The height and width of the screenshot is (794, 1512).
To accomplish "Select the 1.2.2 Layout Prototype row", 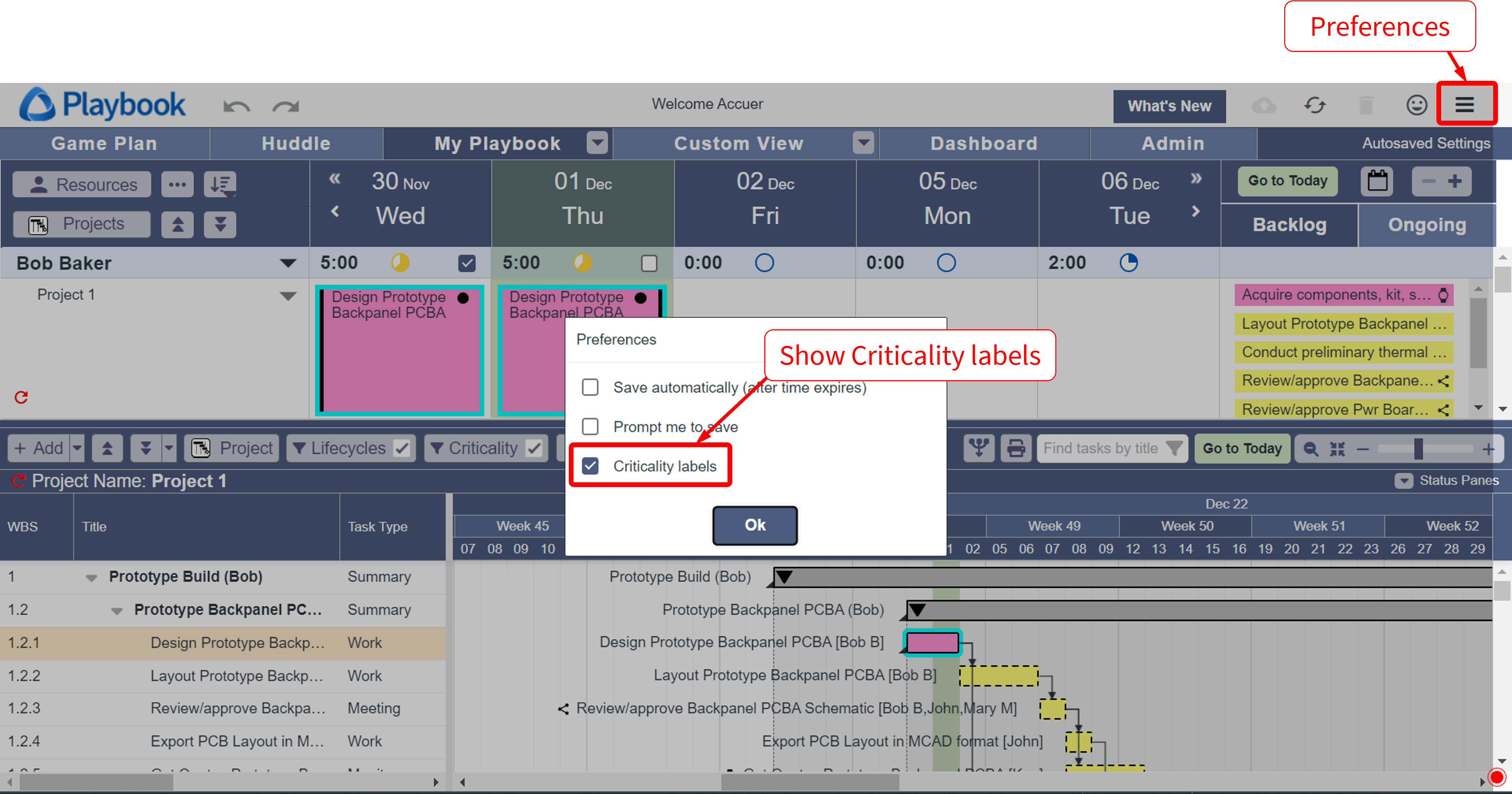I will point(223,676).
